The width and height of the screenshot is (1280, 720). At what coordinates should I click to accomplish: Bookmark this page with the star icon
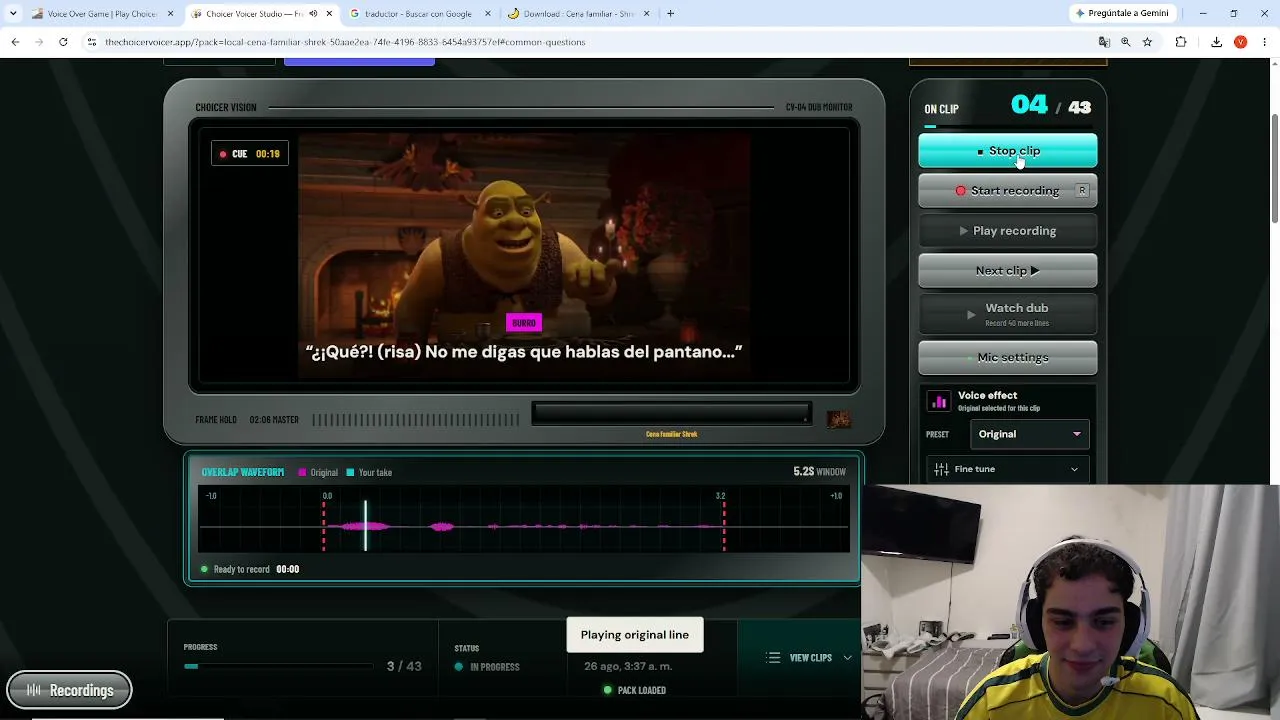coord(1147,42)
